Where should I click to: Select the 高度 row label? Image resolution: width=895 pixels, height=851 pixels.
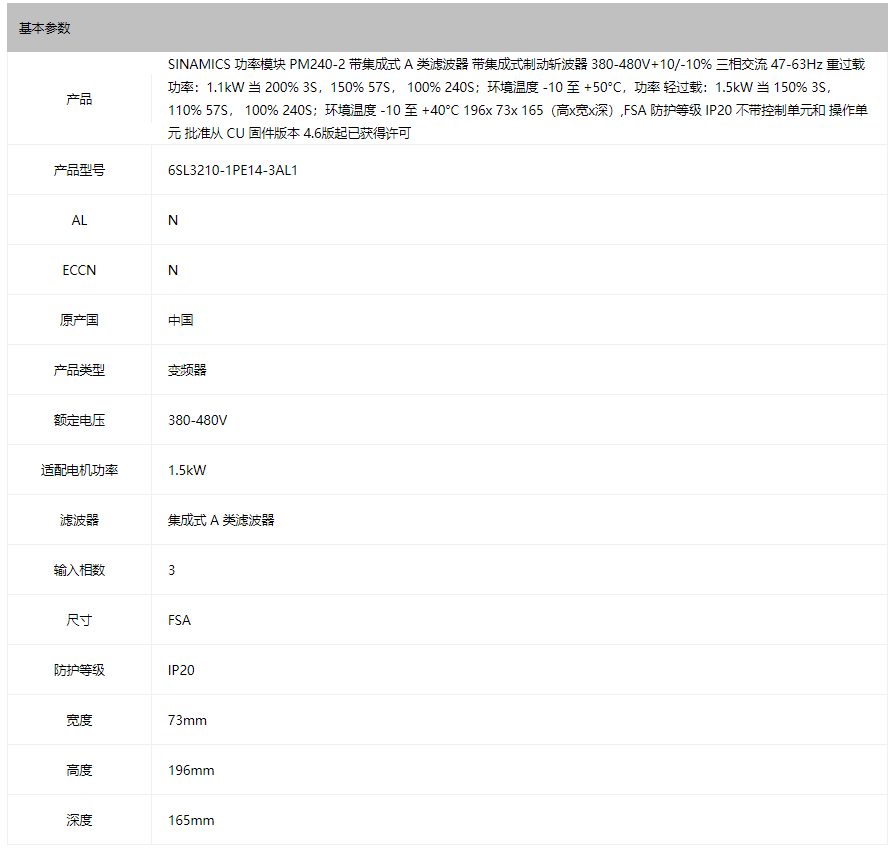[x=79, y=770]
